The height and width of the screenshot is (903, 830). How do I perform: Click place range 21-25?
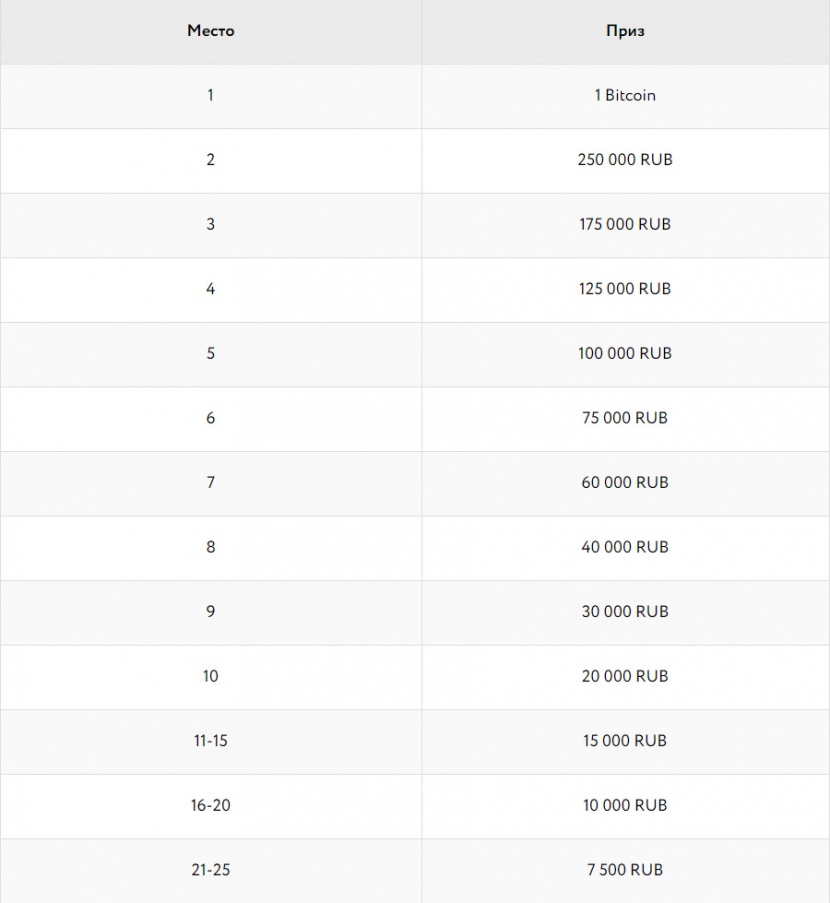click(x=211, y=869)
